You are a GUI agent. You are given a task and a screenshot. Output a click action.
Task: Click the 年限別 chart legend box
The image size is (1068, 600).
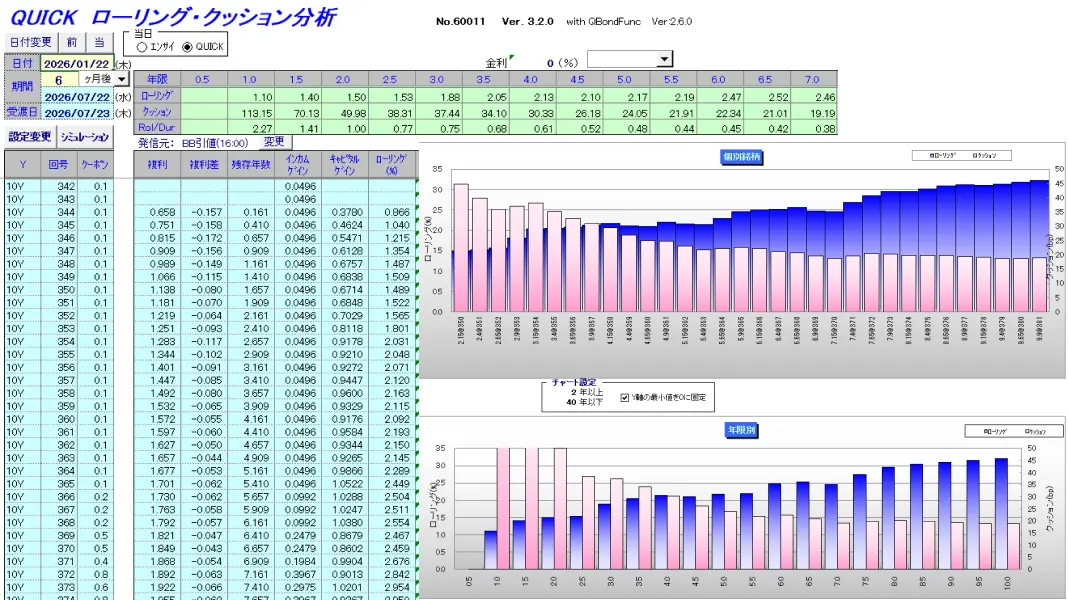(x=1014, y=431)
